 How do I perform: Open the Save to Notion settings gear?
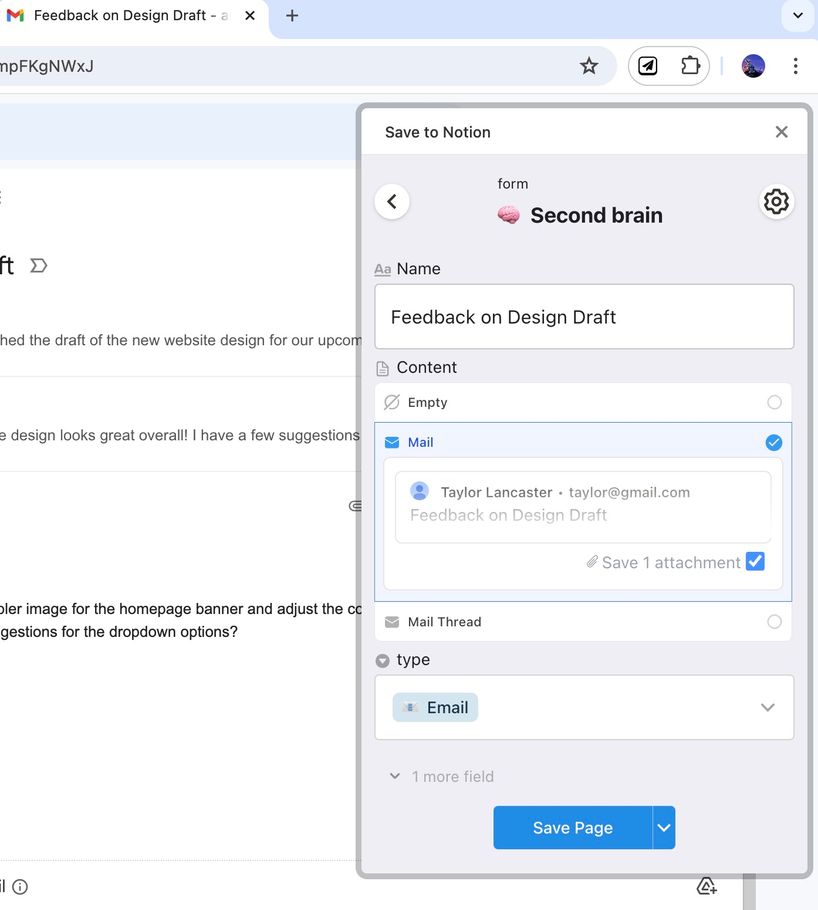point(777,201)
